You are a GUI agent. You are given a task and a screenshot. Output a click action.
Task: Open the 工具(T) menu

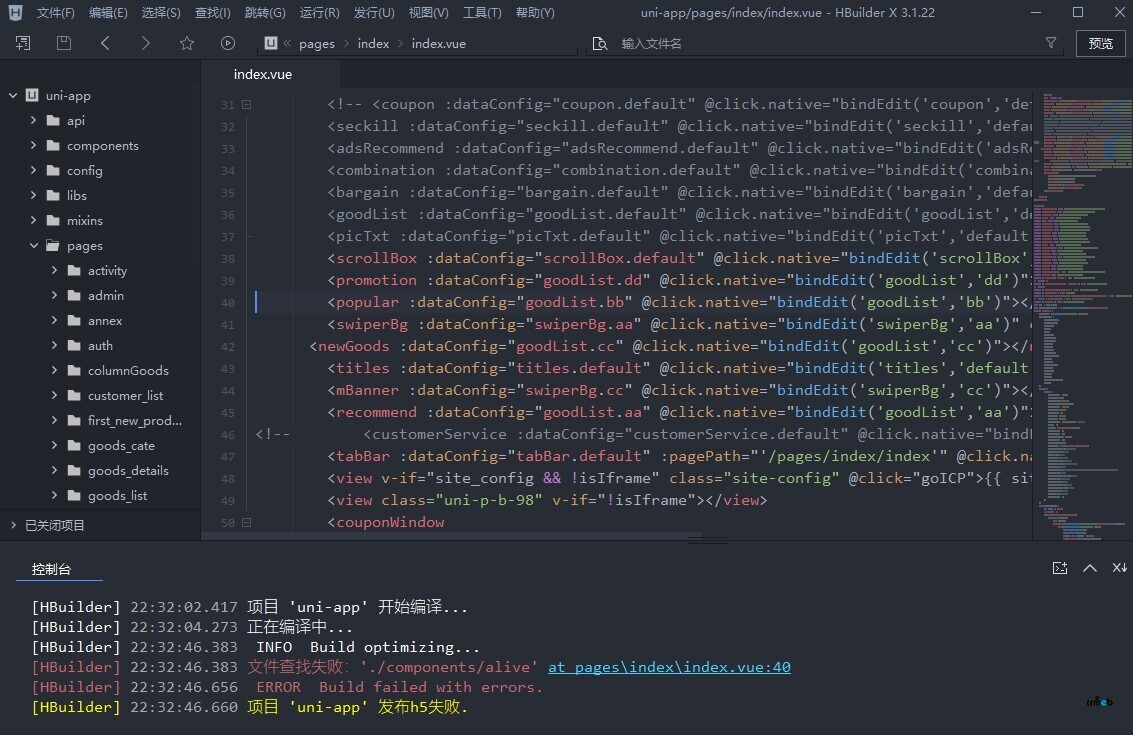pyautogui.click(x=482, y=12)
